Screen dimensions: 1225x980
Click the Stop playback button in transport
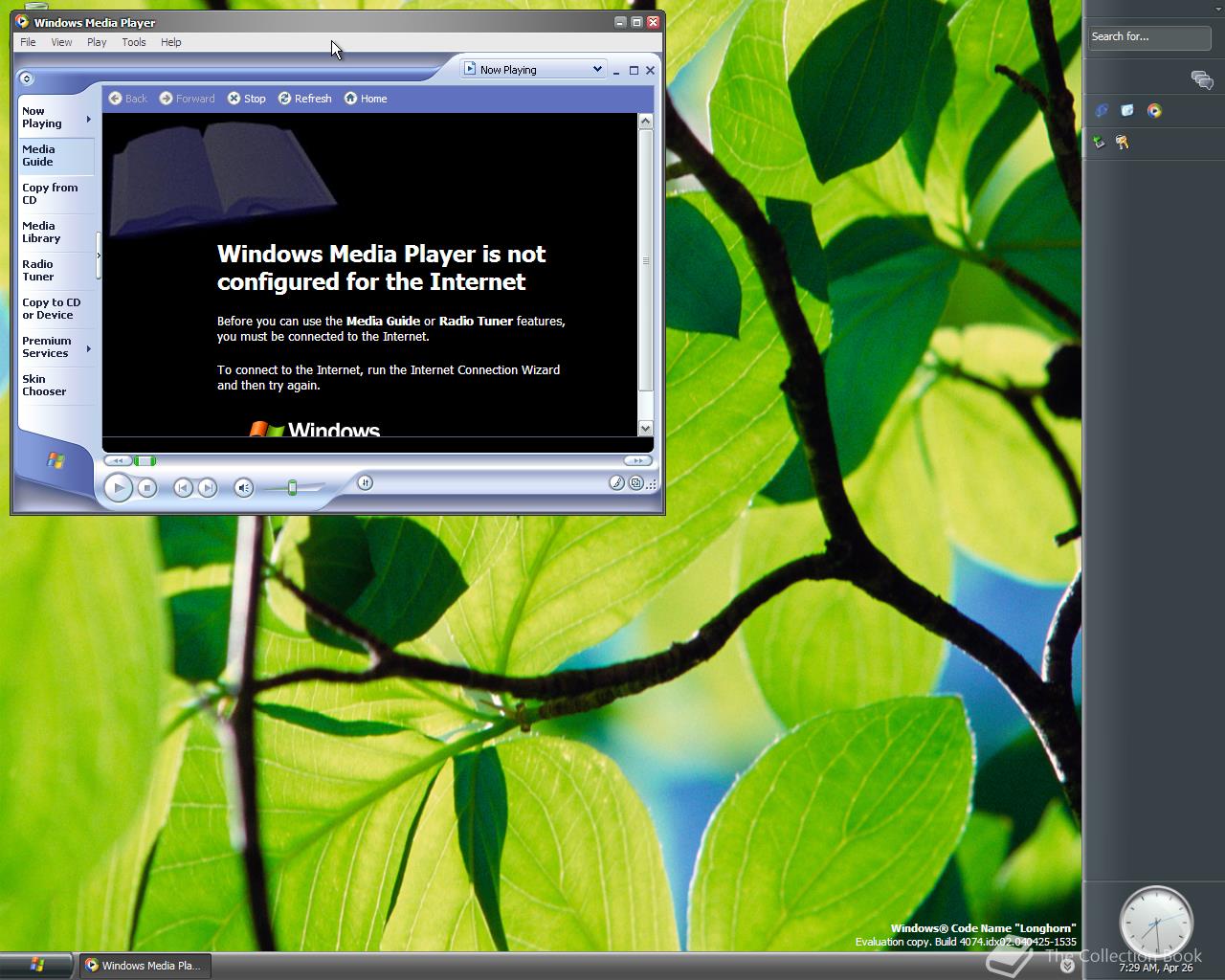146,488
